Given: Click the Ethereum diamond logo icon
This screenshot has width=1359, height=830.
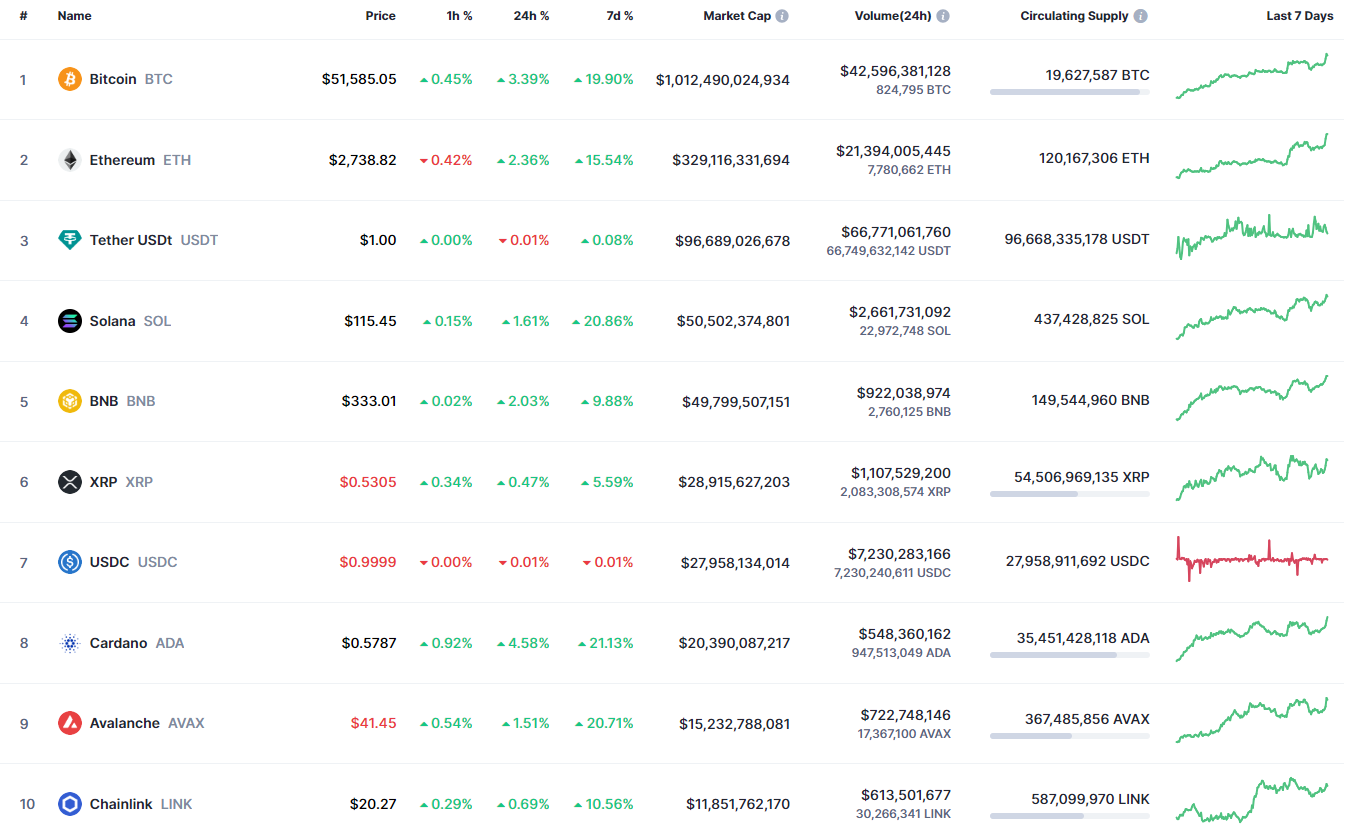Looking at the screenshot, I should [x=70, y=160].
